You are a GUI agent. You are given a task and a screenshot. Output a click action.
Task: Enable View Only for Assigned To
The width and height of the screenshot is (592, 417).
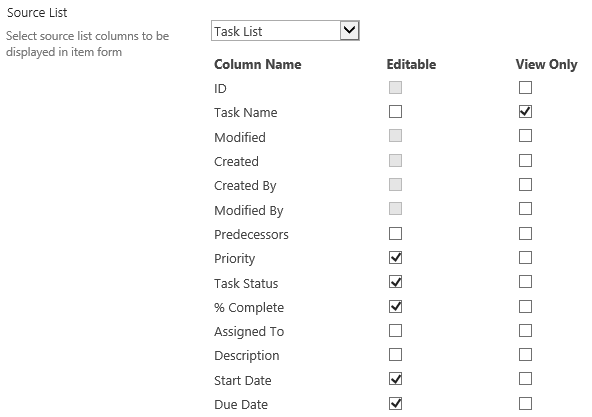pos(525,331)
